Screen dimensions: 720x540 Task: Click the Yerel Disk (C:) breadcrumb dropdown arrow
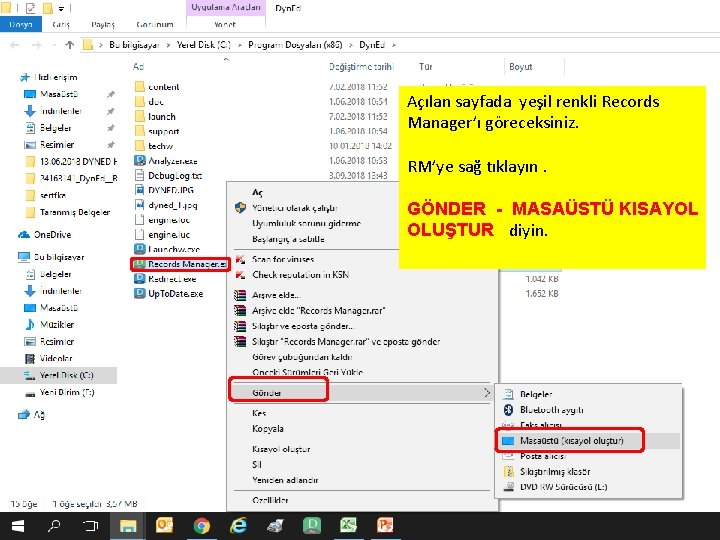[240, 45]
